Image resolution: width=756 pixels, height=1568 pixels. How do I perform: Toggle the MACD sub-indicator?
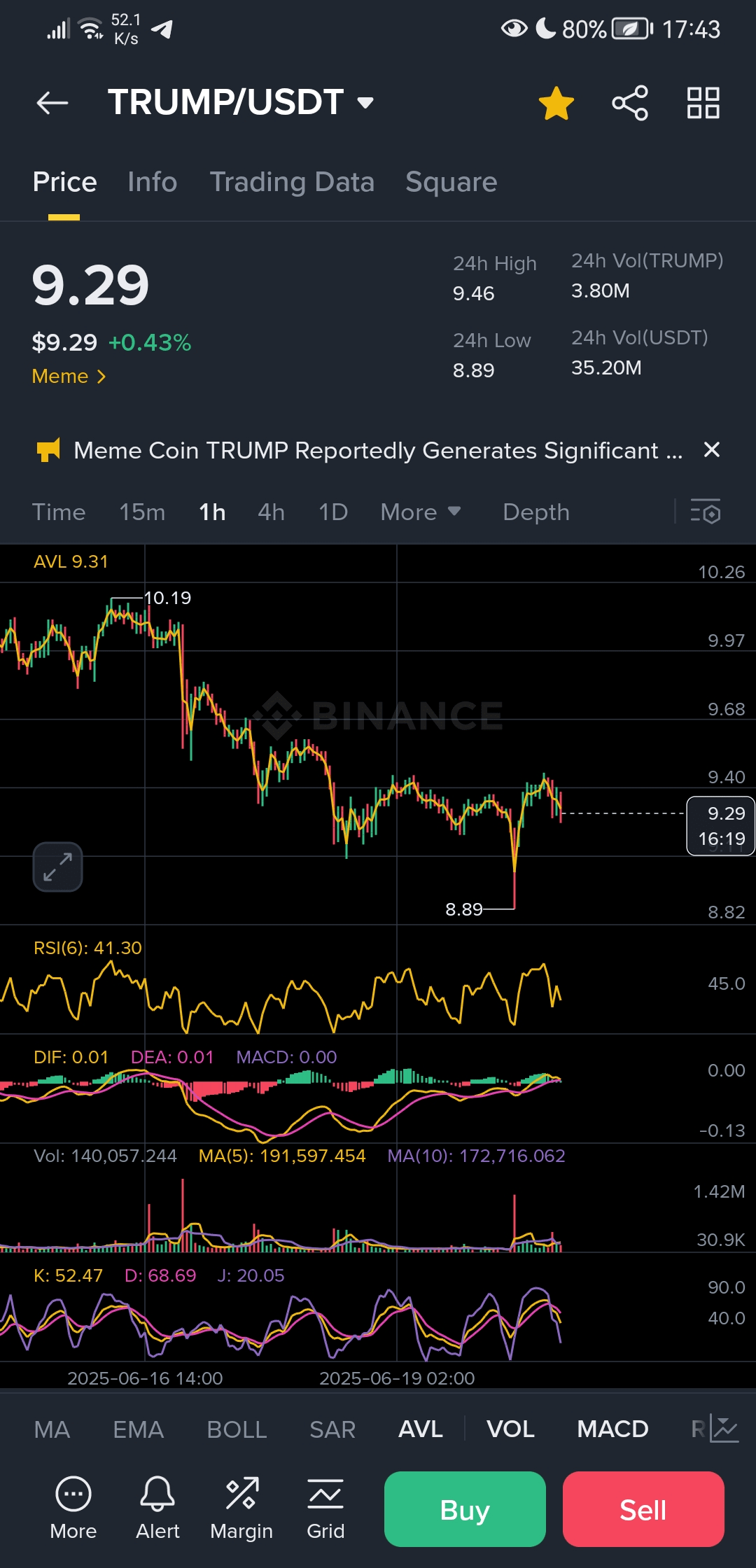click(612, 1429)
